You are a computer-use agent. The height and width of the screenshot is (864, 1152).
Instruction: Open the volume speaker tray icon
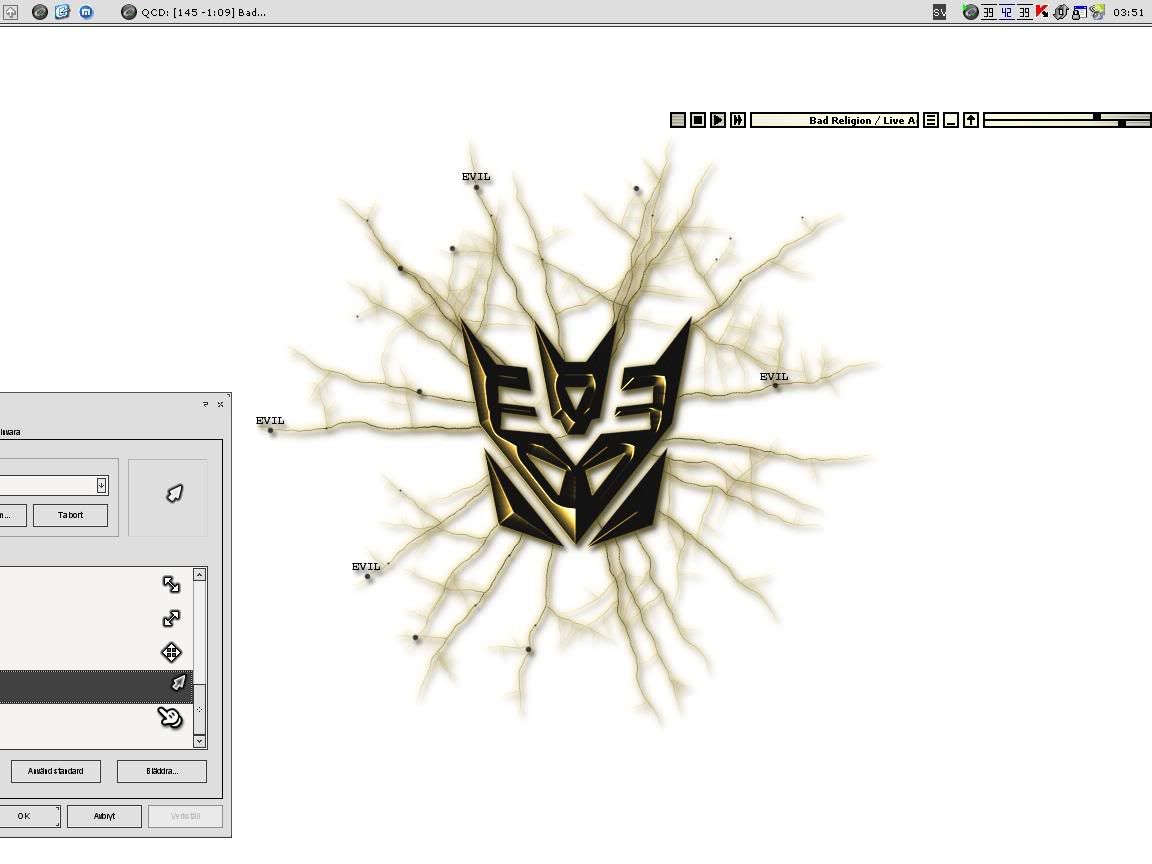1097,12
